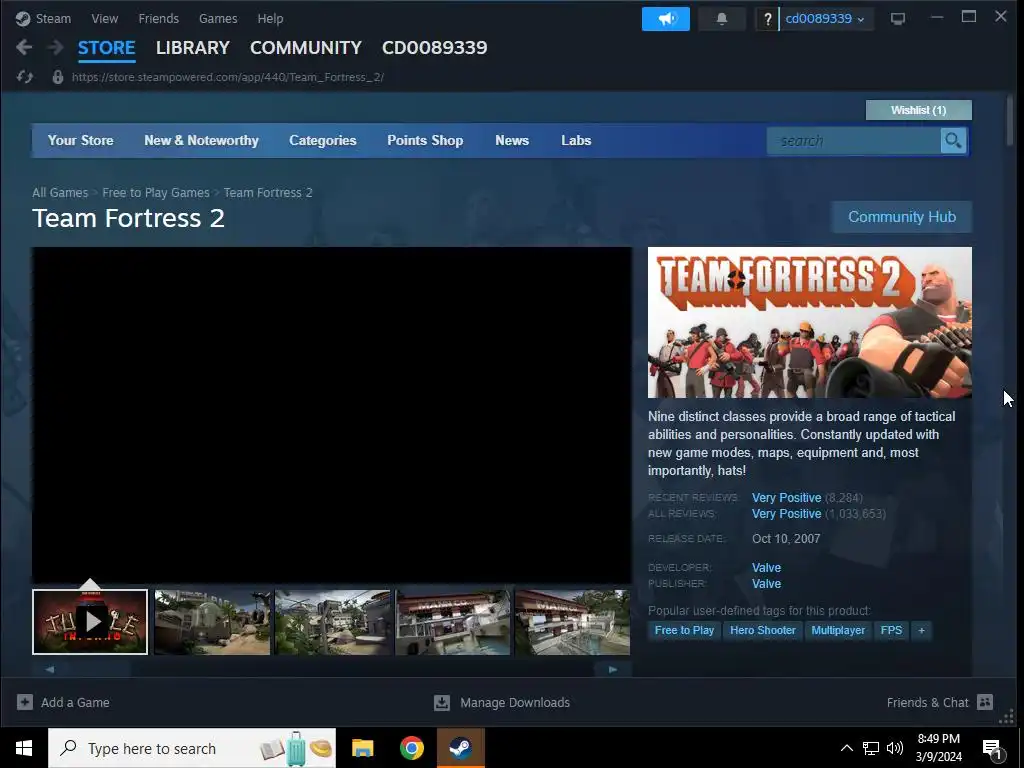Click the Wishlist (1) button
The height and width of the screenshot is (768, 1024).
pyautogui.click(x=918, y=110)
